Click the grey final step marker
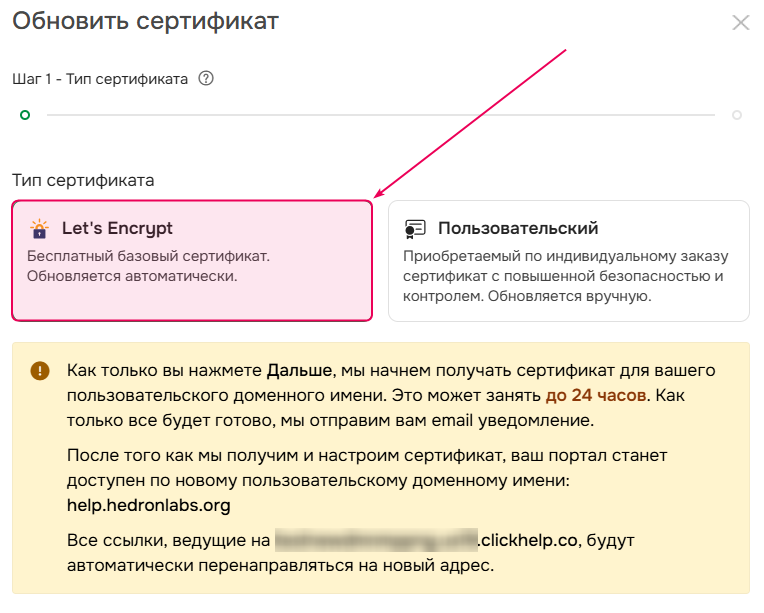 [x=737, y=115]
